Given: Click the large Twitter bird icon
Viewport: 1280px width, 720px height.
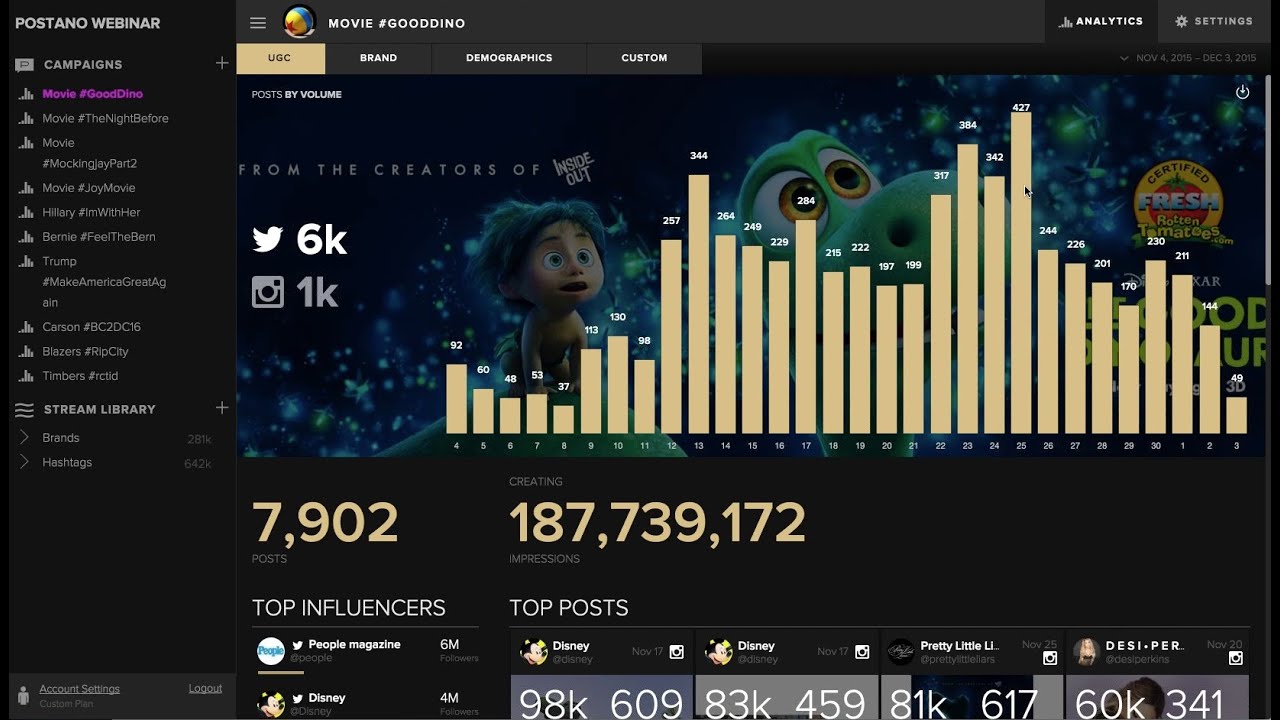Looking at the screenshot, I should click(268, 239).
